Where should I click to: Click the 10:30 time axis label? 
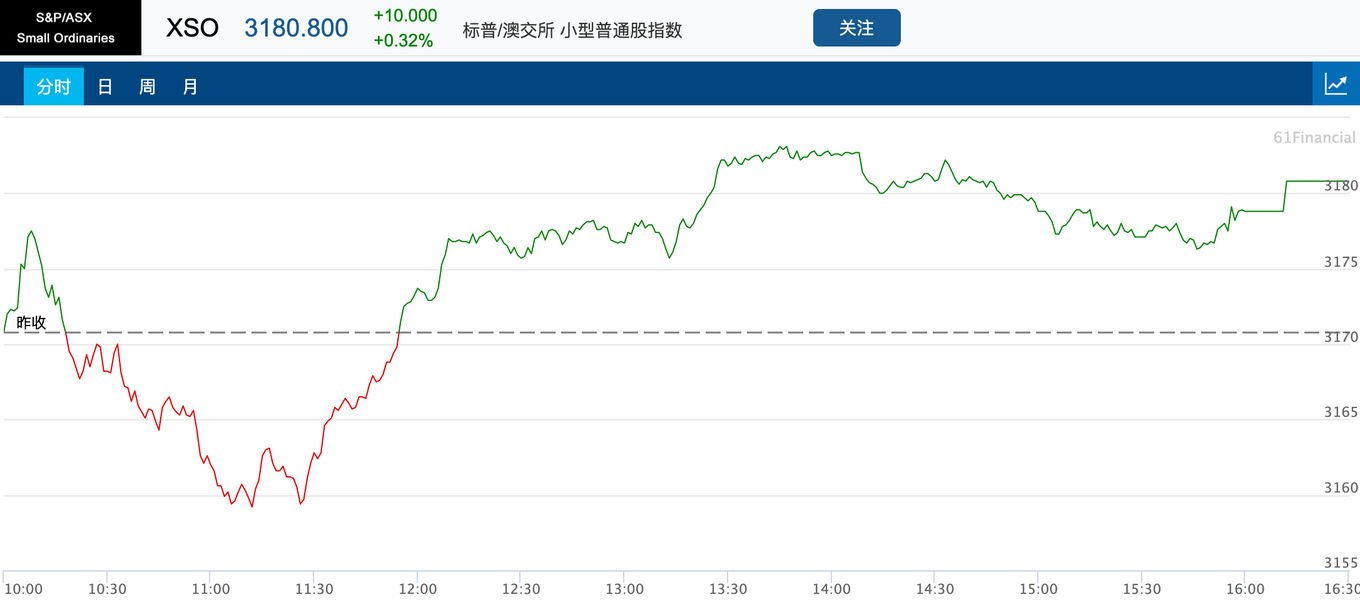[107, 589]
